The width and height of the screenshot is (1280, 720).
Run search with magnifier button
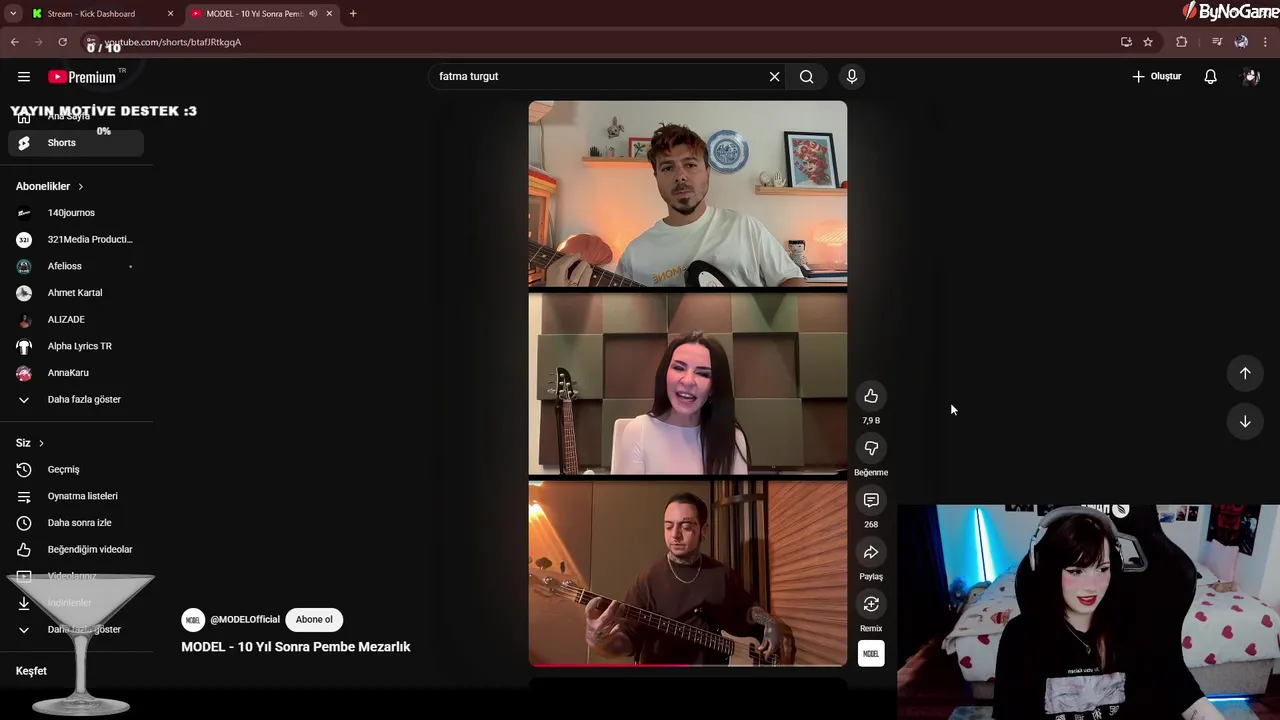coord(806,76)
